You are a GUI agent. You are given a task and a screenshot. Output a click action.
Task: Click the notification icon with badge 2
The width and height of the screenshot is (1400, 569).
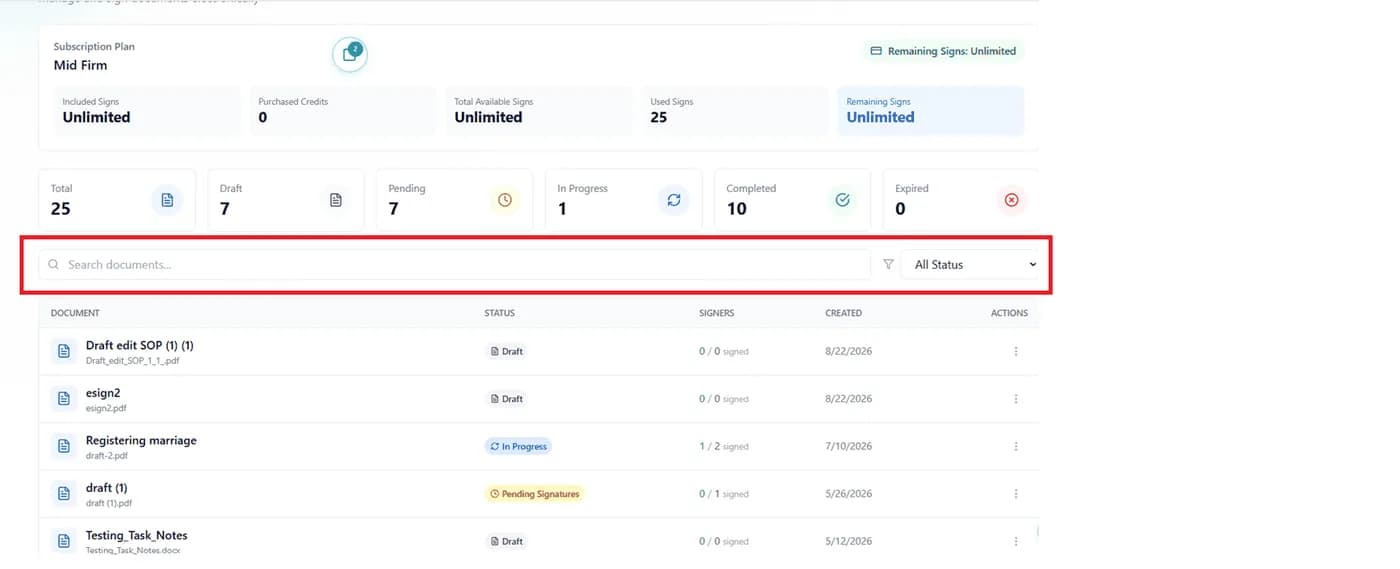click(x=350, y=54)
